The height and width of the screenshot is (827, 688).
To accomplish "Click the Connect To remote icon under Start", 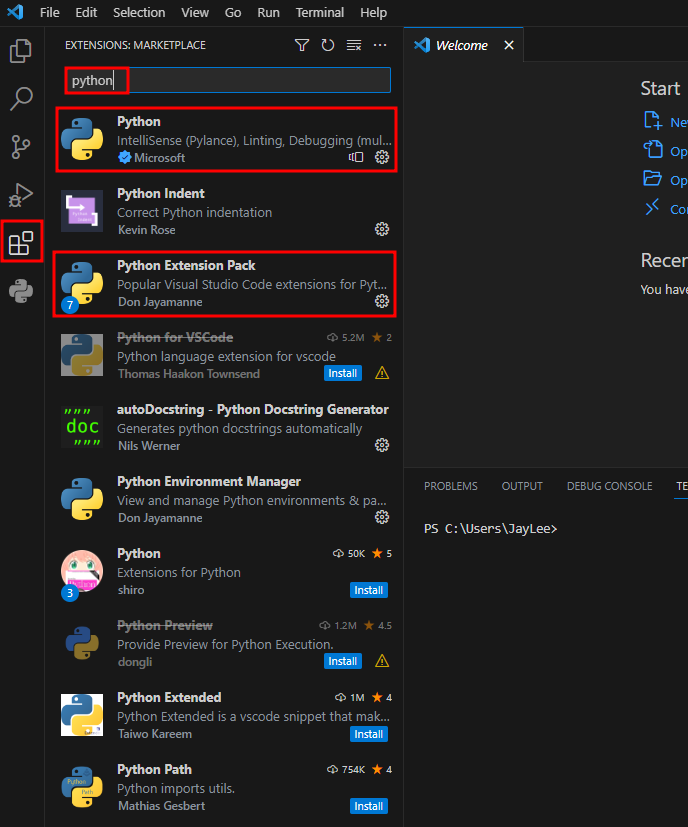I will pos(653,207).
